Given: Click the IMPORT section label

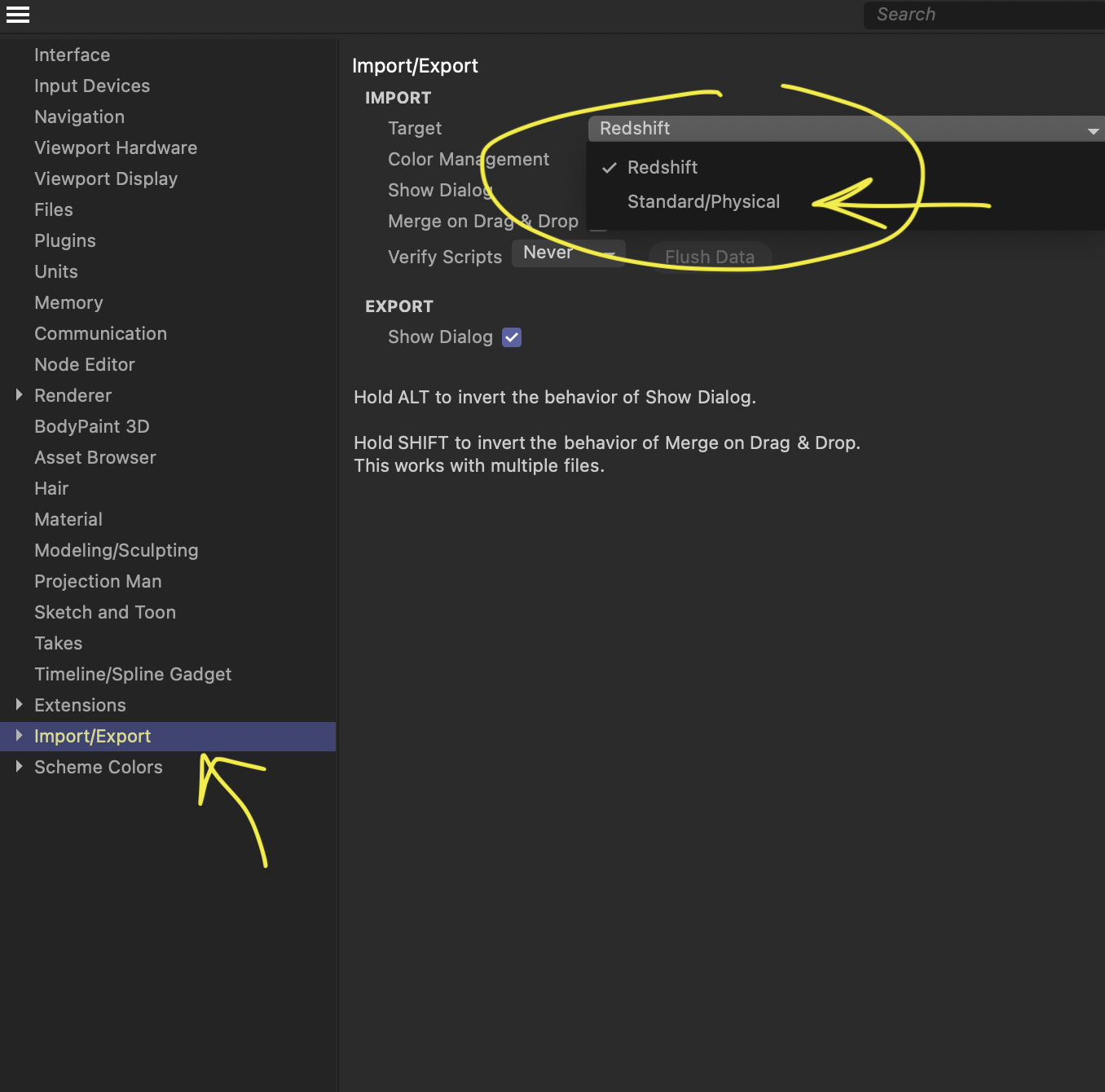Looking at the screenshot, I should (398, 98).
